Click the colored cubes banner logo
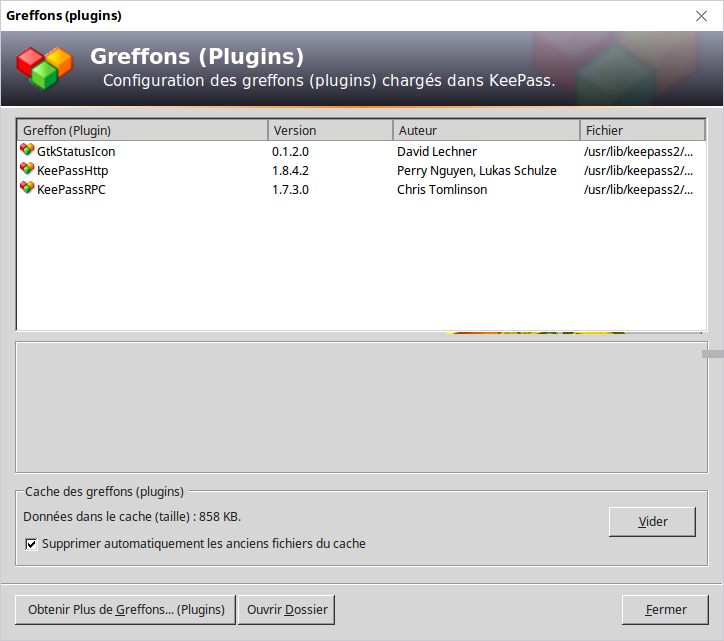724x641 pixels. click(x=45, y=67)
